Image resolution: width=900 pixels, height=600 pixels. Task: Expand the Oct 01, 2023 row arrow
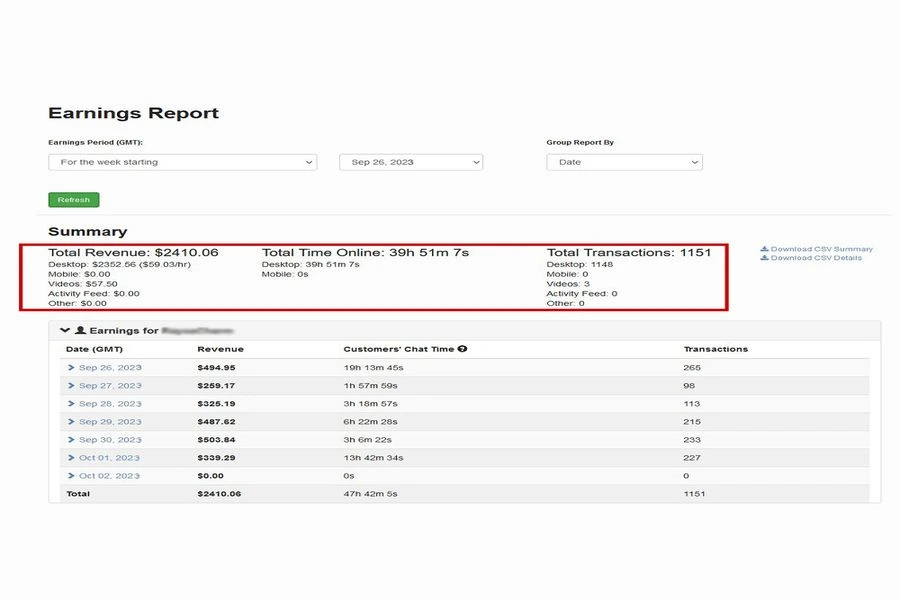(71, 458)
